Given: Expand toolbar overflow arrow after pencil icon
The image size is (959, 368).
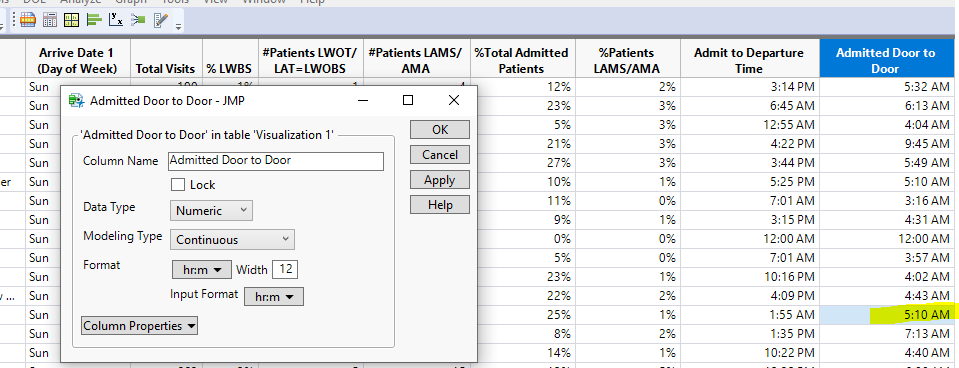Looking at the screenshot, I should 178,26.
